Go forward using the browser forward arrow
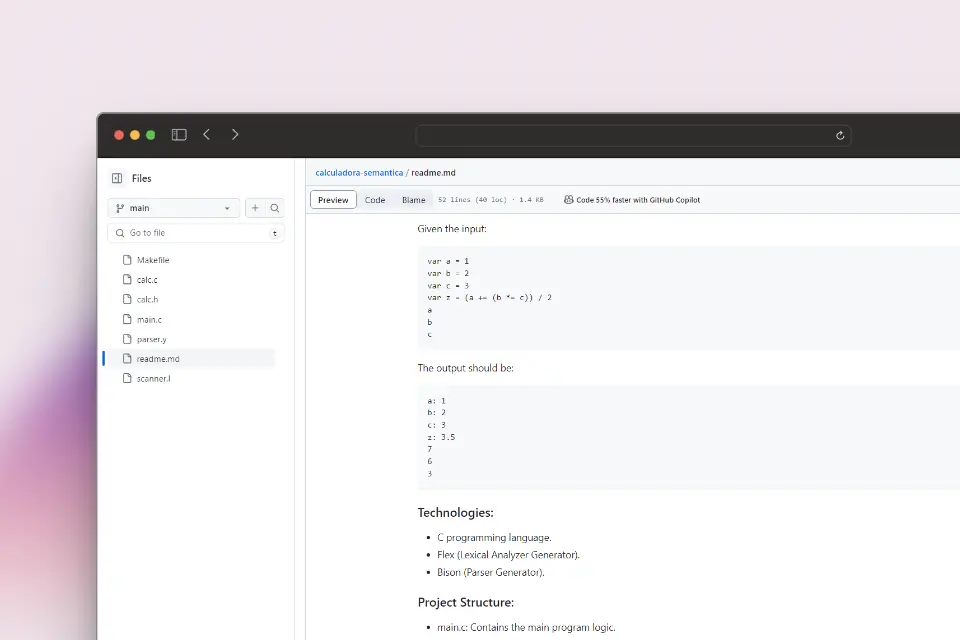The image size is (960, 640). [x=234, y=134]
